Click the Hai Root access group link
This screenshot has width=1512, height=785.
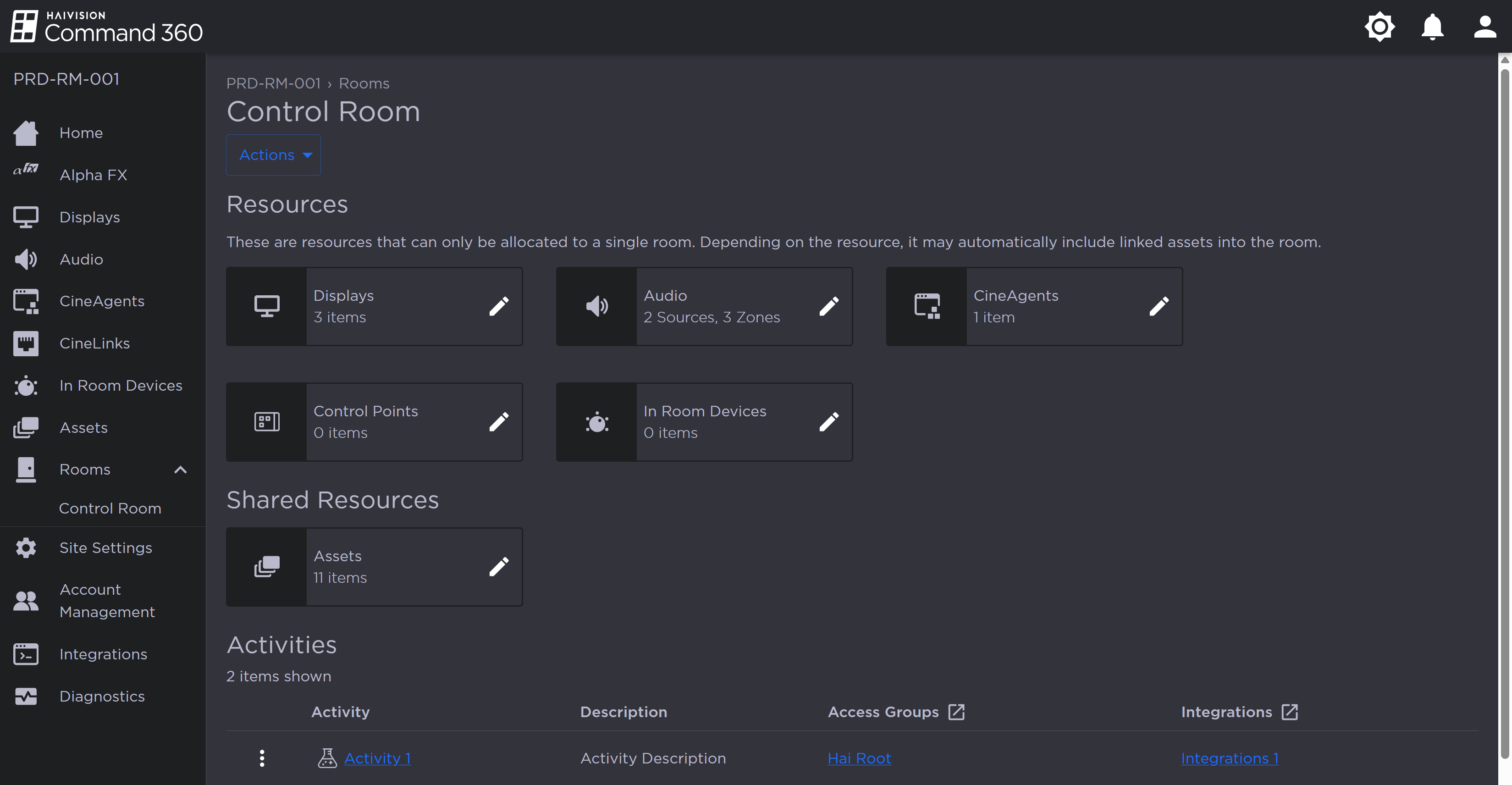[859, 758]
